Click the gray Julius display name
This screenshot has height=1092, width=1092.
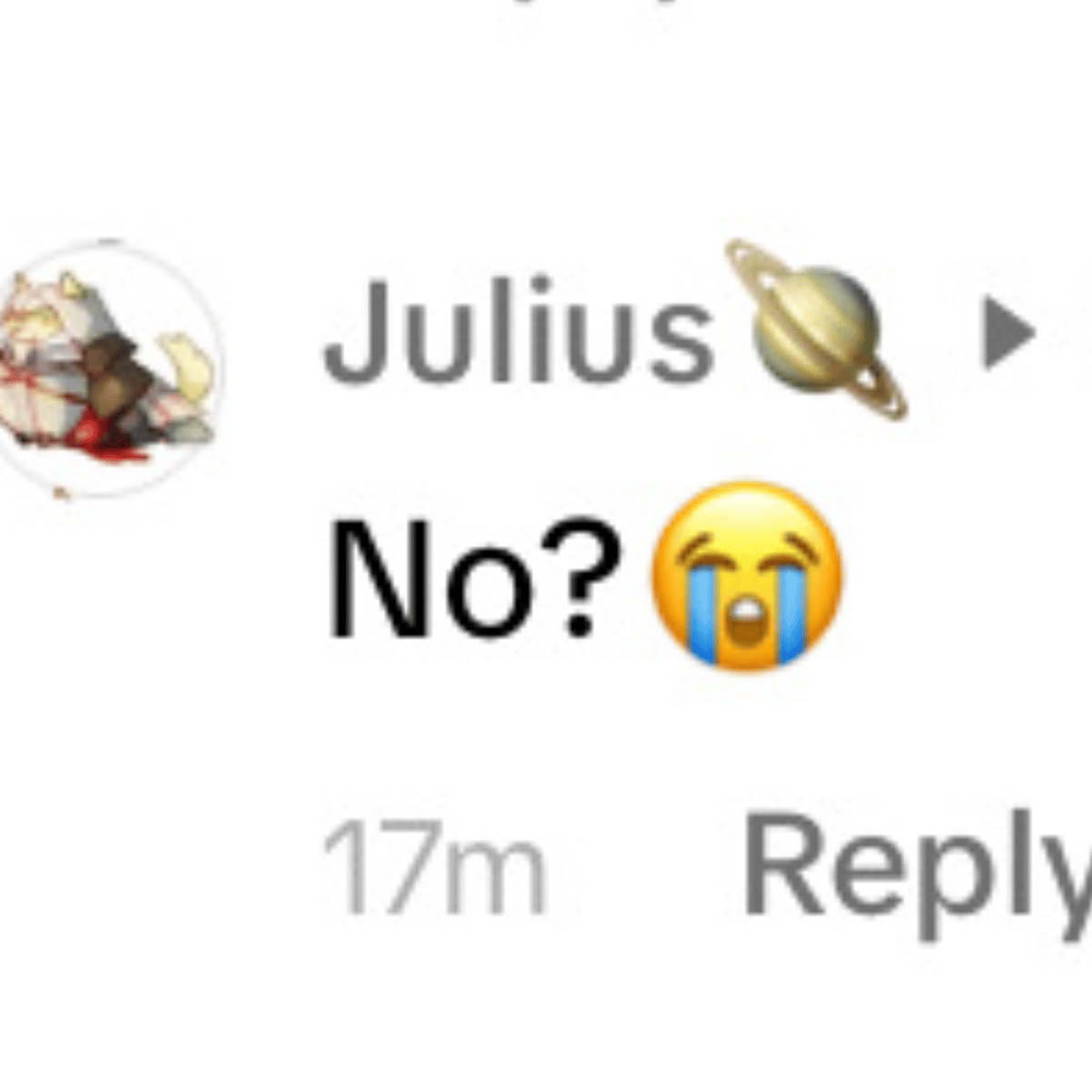[x=520, y=329]
